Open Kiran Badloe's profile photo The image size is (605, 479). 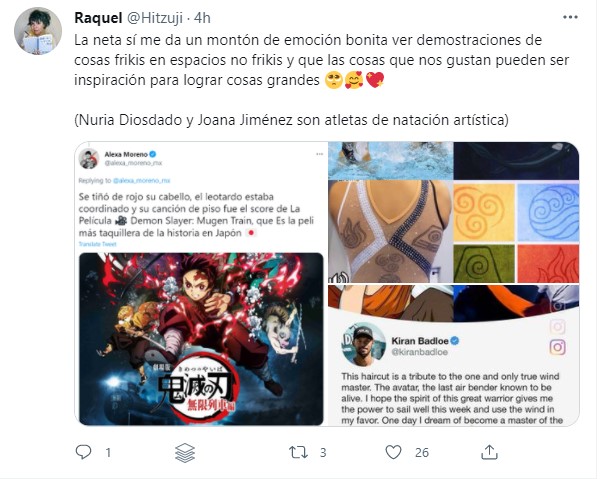click(363, 345)
